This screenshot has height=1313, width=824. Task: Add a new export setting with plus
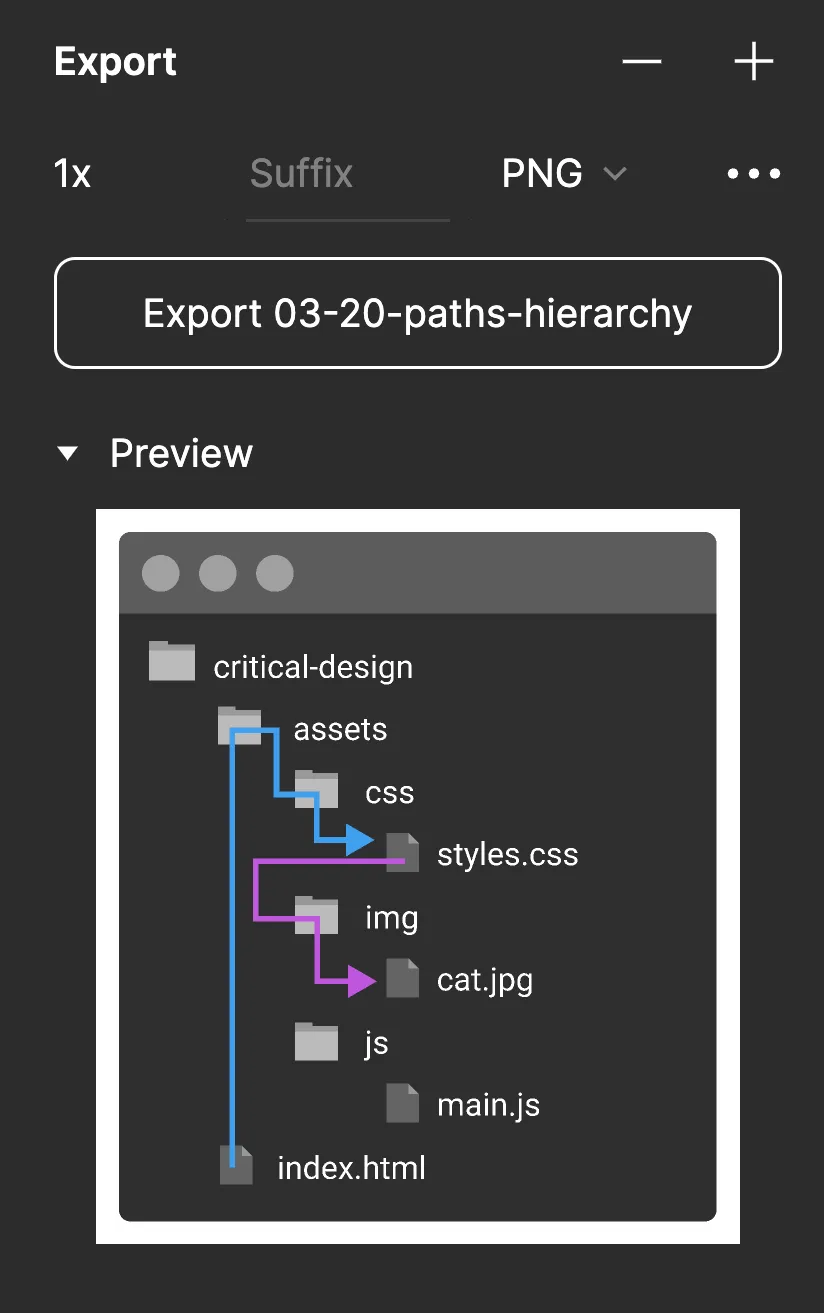tap(753, 61)
